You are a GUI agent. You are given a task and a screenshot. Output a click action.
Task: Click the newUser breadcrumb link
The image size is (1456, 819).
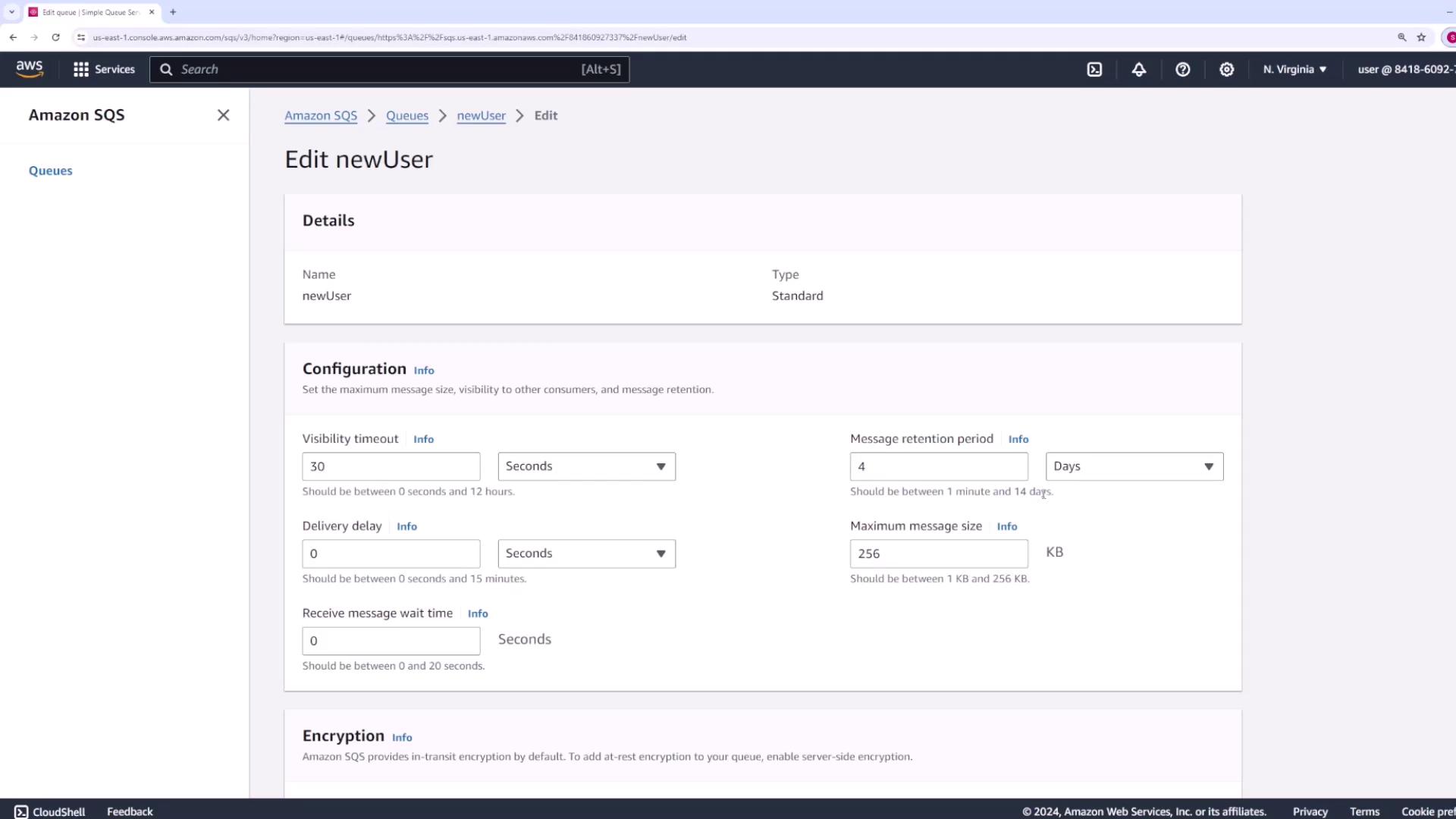pos(481,115)
